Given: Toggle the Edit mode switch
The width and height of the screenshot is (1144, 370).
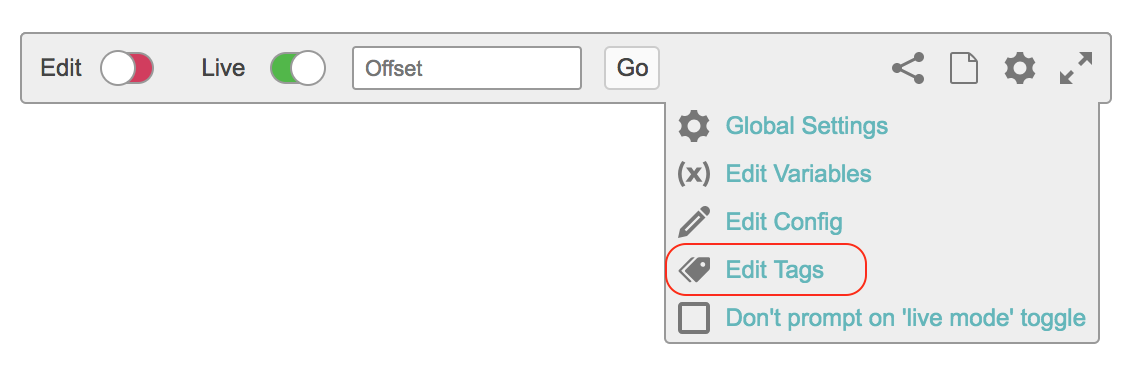Looking at the screenshot, I should [x=127, y=69].
